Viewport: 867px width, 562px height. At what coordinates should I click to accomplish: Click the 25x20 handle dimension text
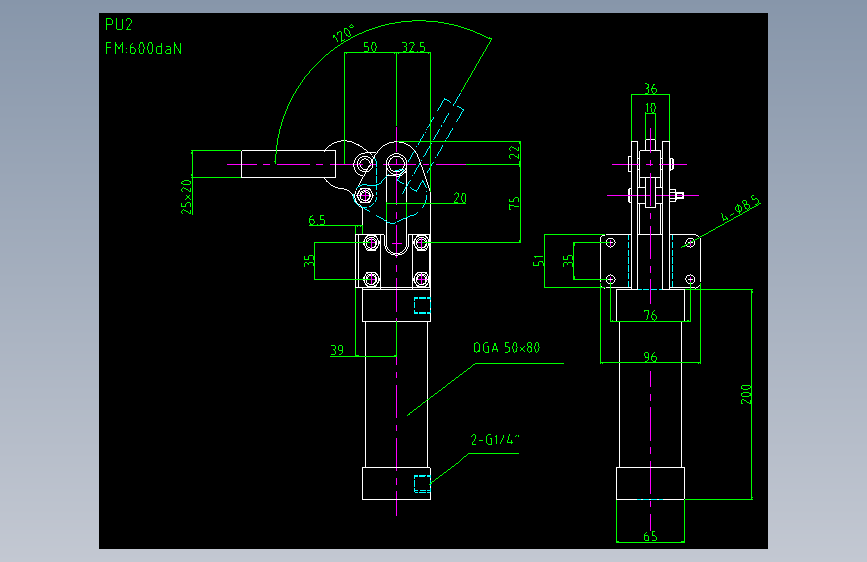(187, 196)
